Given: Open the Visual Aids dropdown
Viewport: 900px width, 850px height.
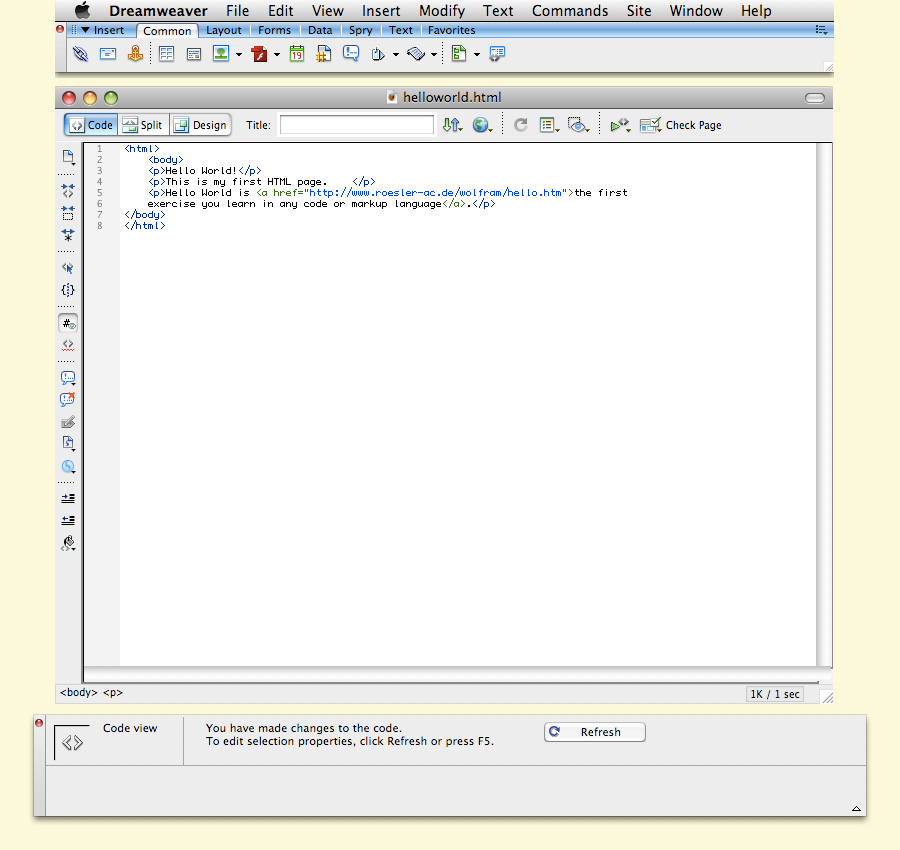Looking at the screenshot, I should [x=578, y=125].
